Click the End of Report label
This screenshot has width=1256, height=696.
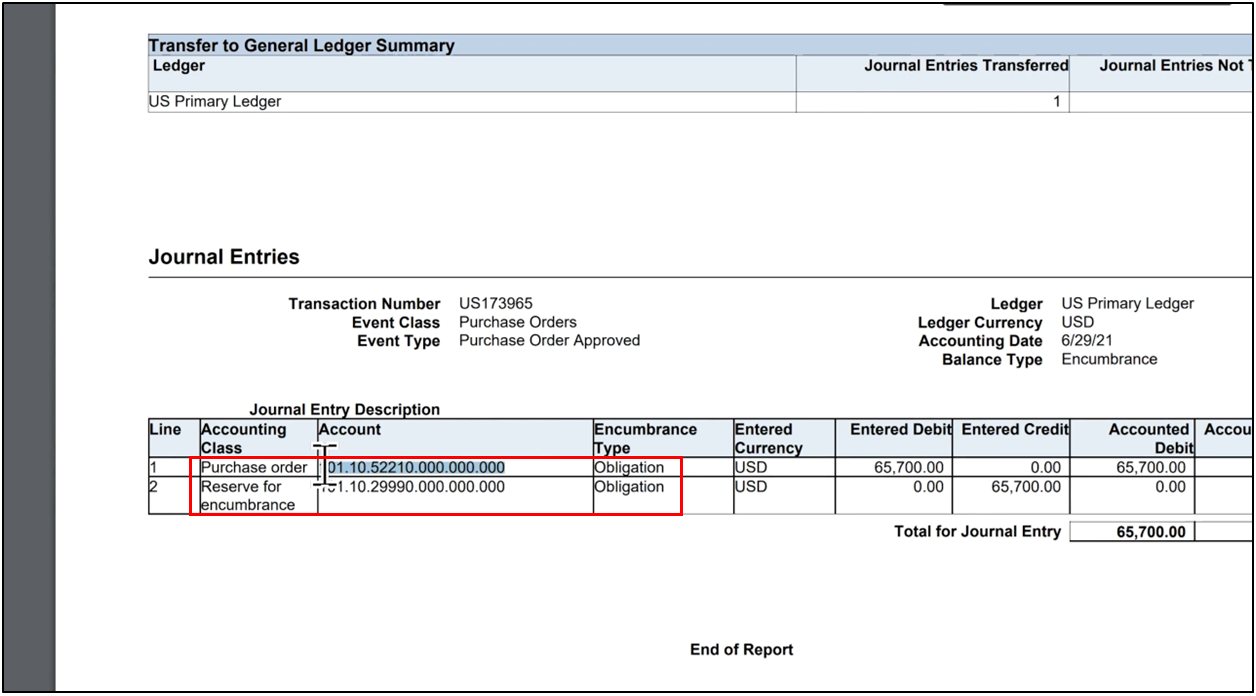click(x=741, y=649)
